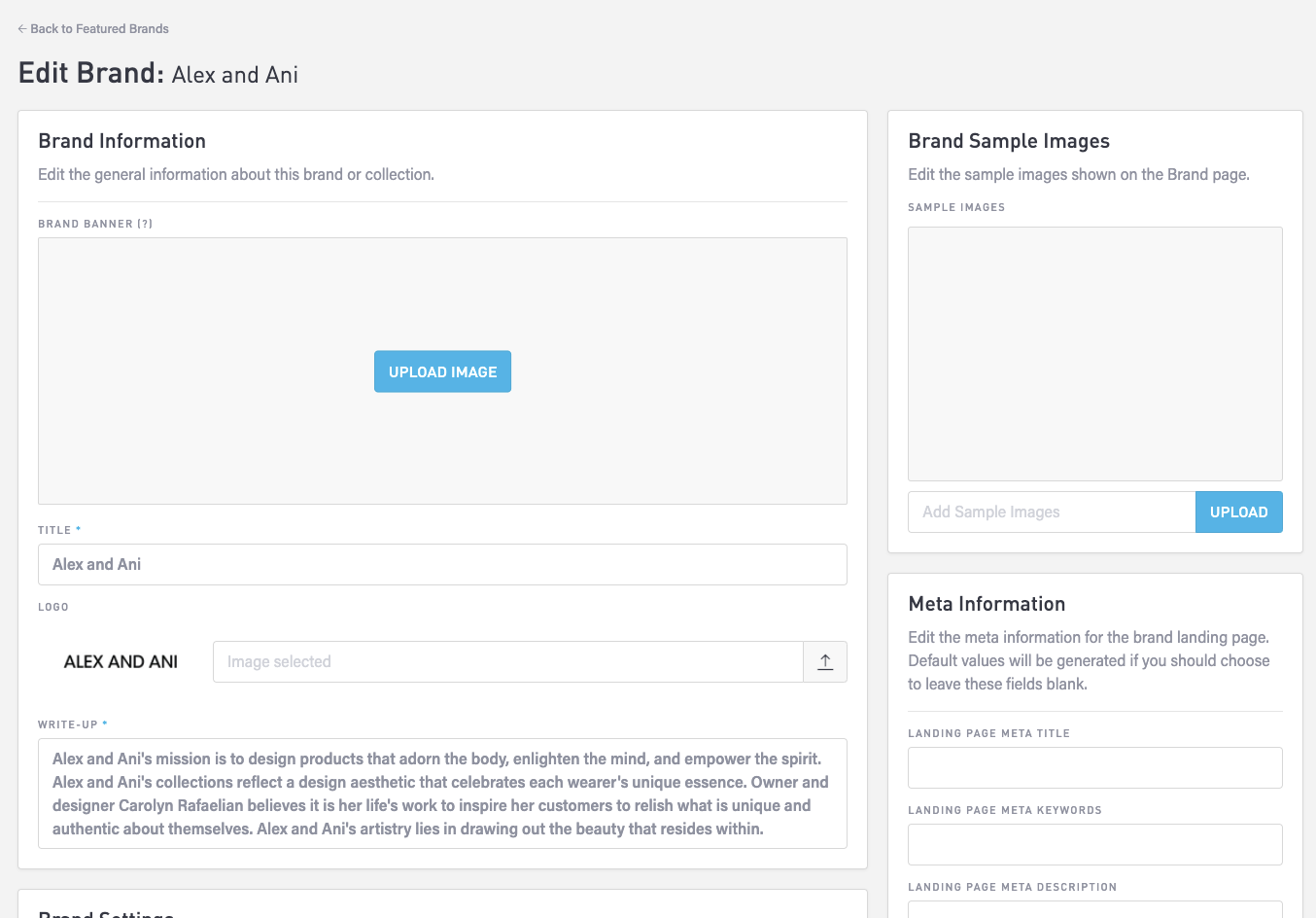The image size is (1316, 918).
Task: Click the Brand Sample Images heading
Action: click(1008, 141)
